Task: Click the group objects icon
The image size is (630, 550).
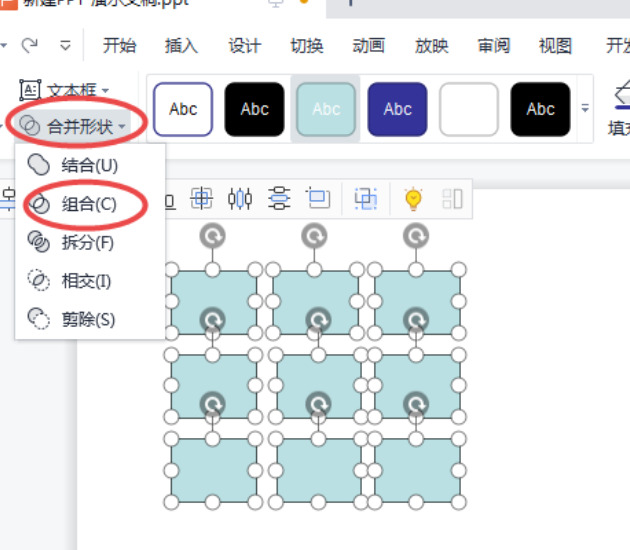Action: point(366,198)
